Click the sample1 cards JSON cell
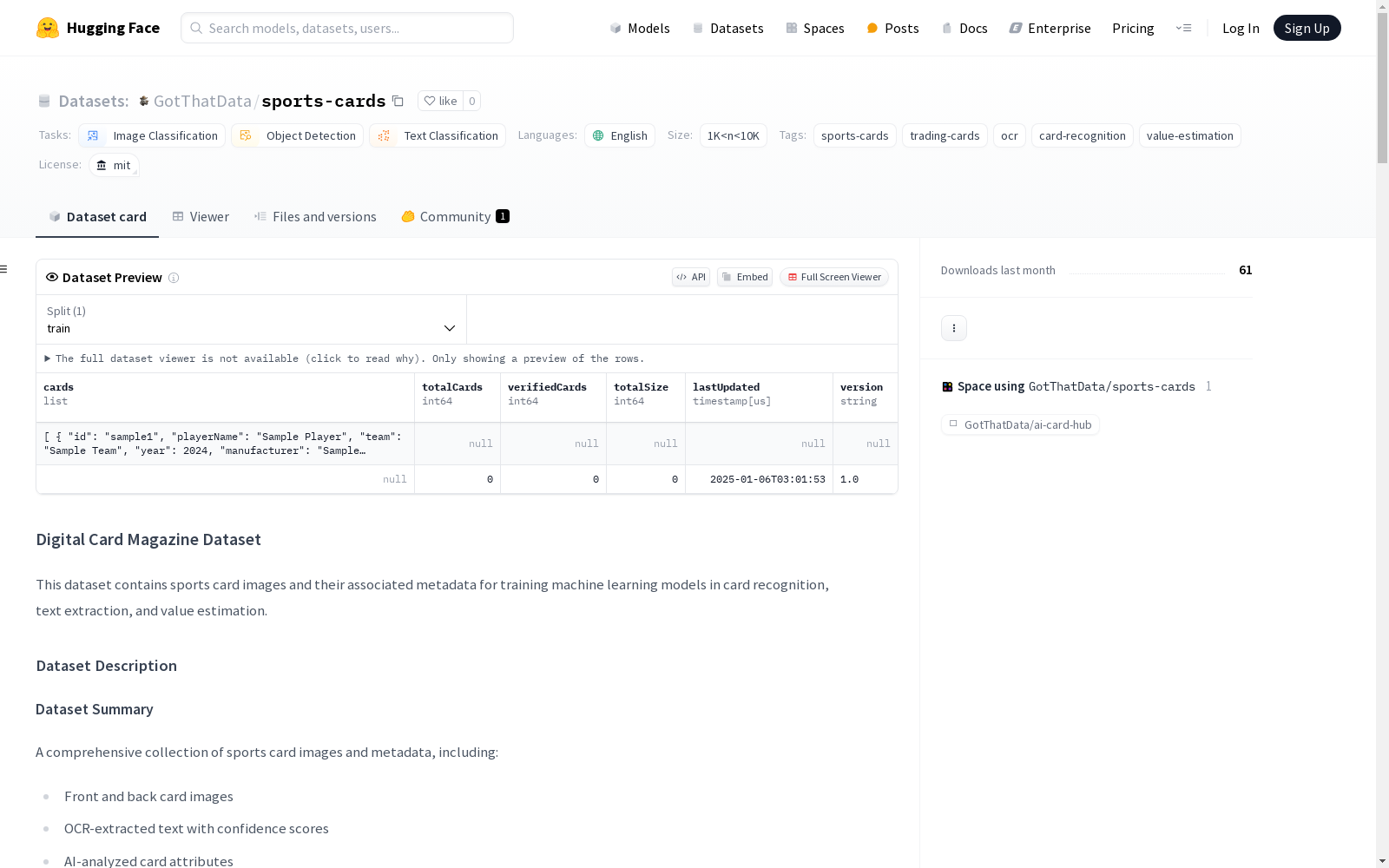Screen dimensions: 1389x868 tap(225, 444)
